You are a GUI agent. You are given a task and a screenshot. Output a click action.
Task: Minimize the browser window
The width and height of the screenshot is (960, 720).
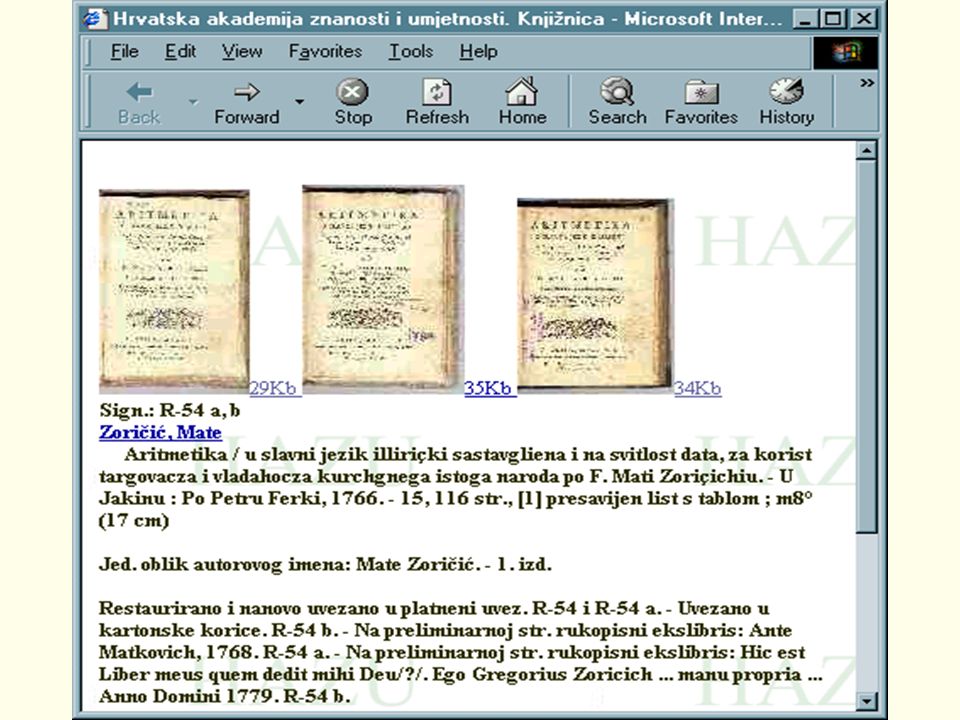[x=806, y=18]
